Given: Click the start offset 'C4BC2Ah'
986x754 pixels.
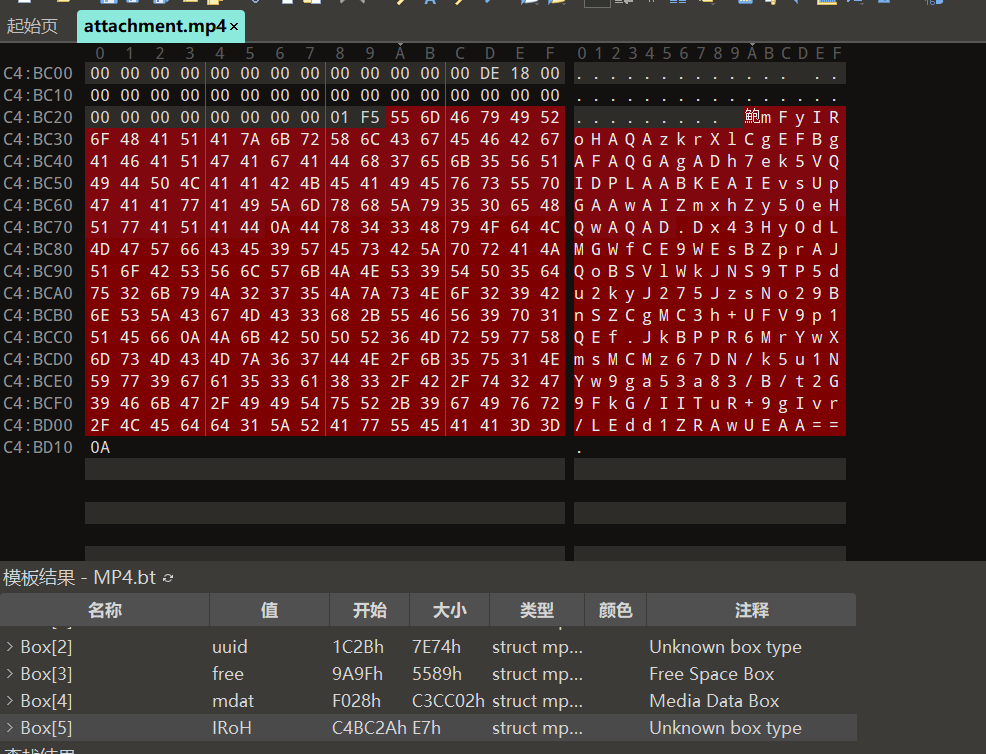Looking at the screenshot, I should [369, 728].
